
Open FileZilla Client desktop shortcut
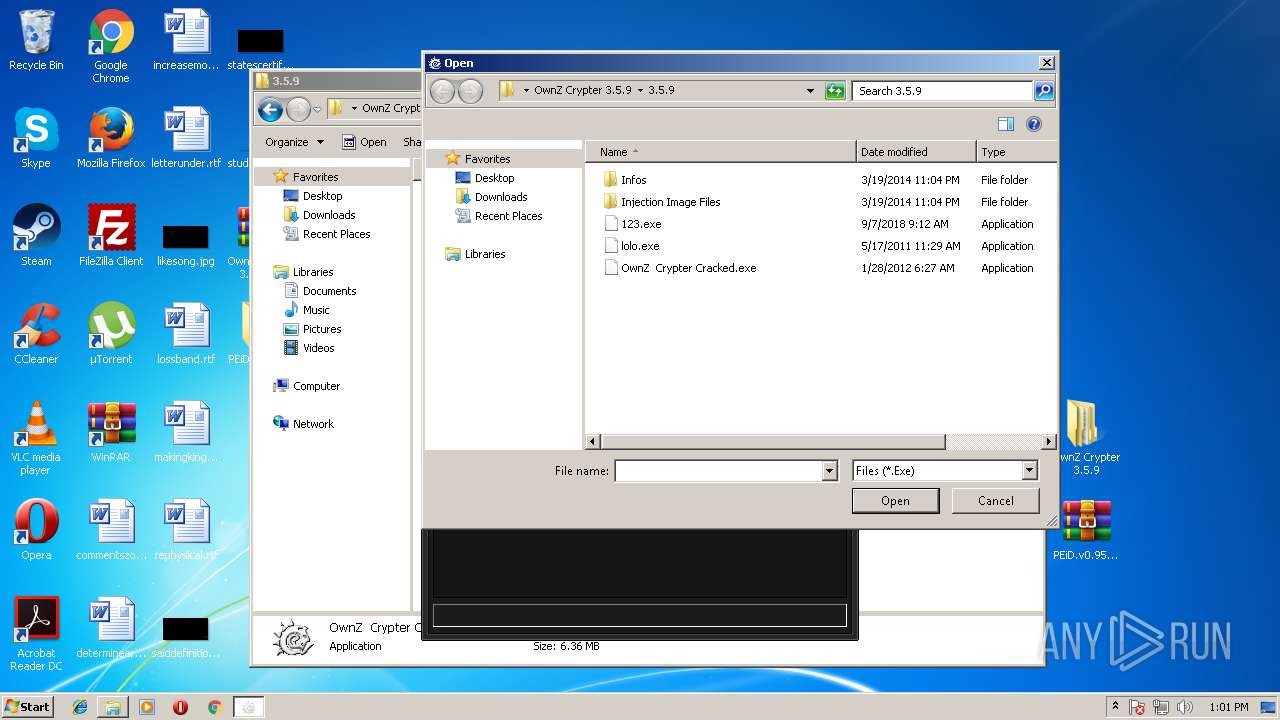[x=111, y=236]
